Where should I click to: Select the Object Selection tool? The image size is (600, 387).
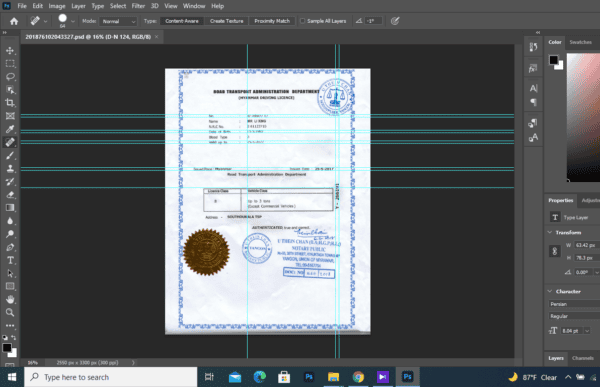tap(10, 90)
